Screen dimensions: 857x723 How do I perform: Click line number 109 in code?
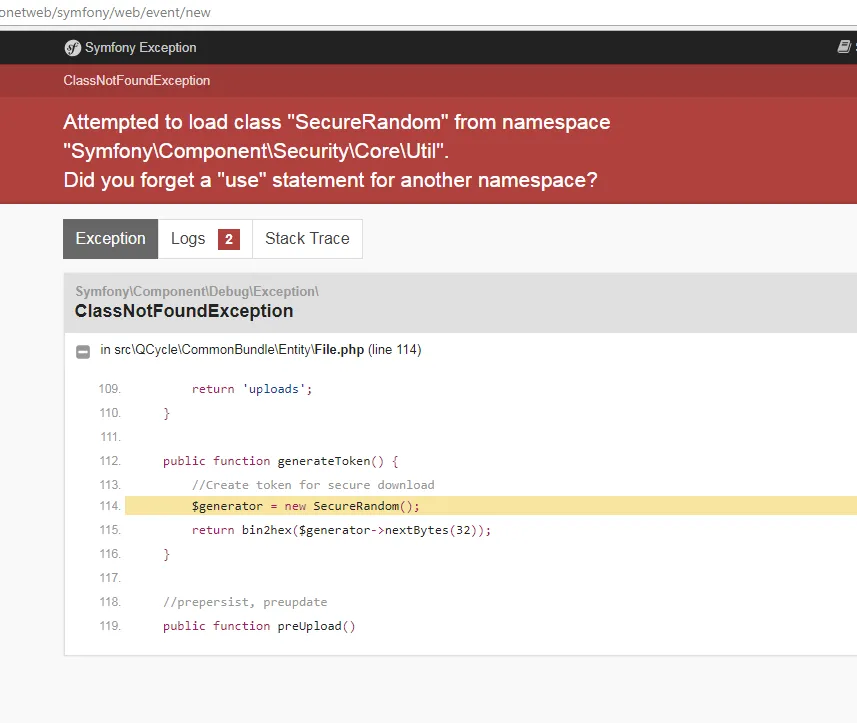coord(110,389)
